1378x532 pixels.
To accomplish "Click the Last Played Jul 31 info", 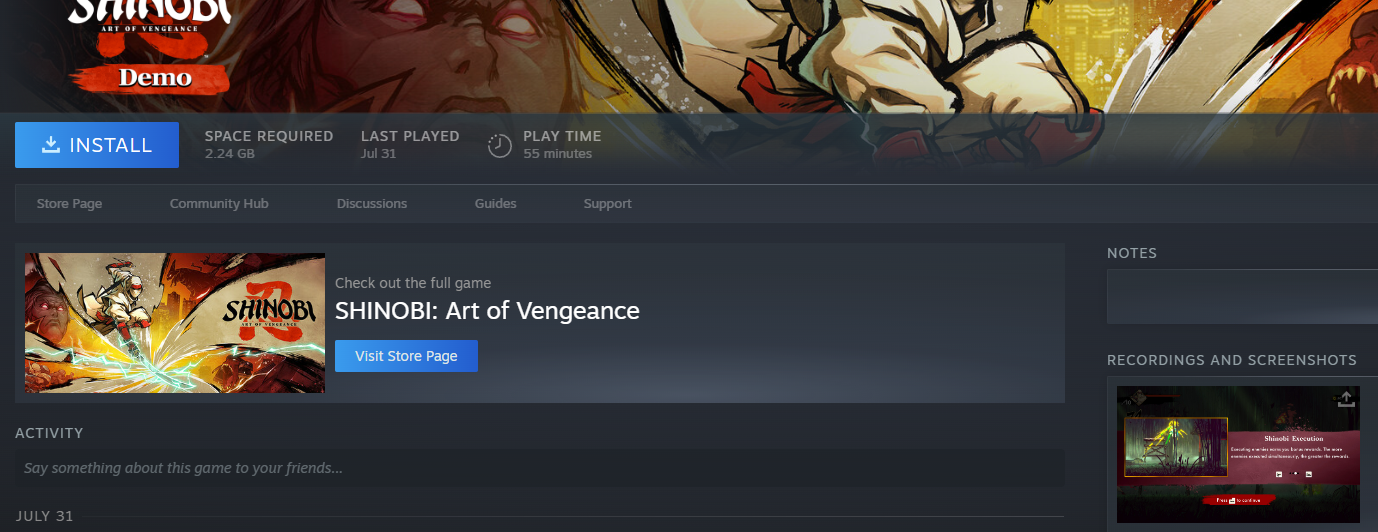I will point(410,145).
